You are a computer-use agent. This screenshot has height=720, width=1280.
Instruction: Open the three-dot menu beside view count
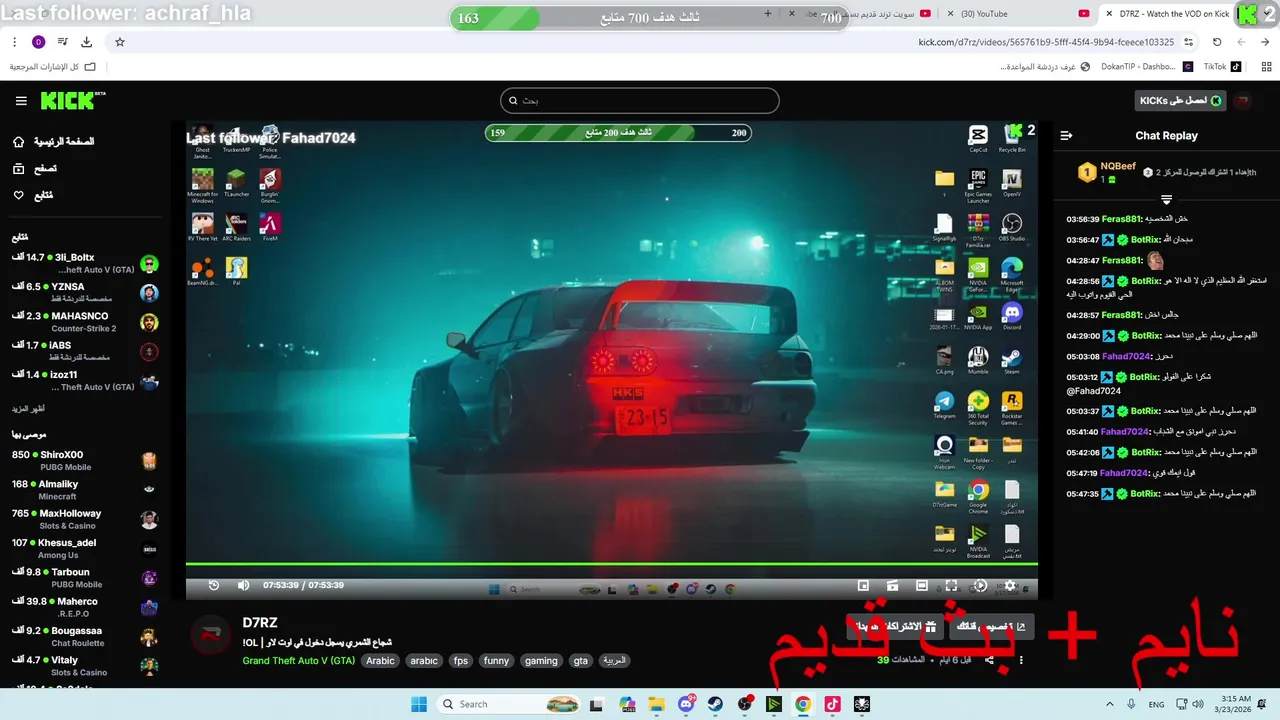point(1021,660)
